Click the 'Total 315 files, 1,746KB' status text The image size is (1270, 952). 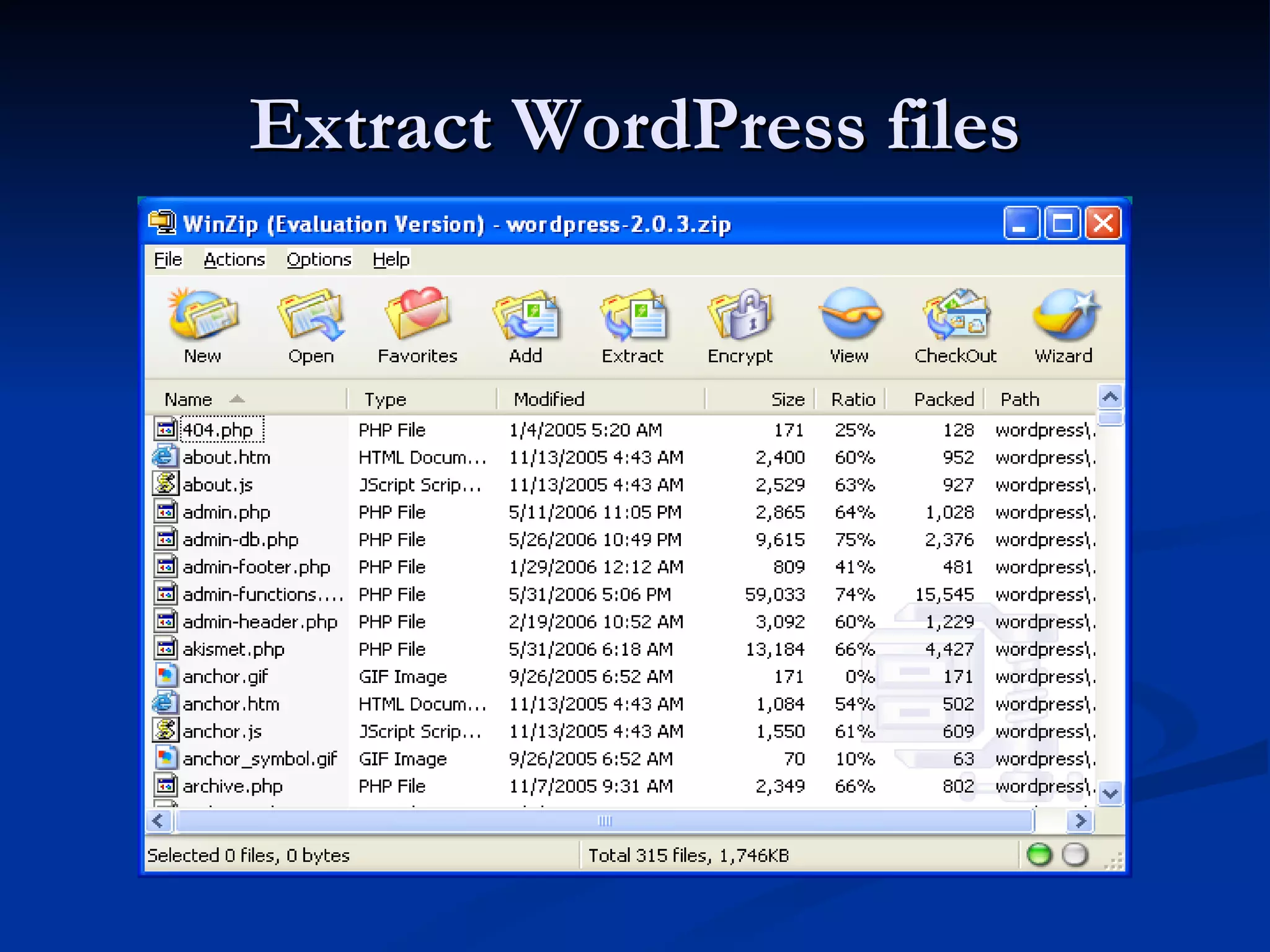point(688,855)
